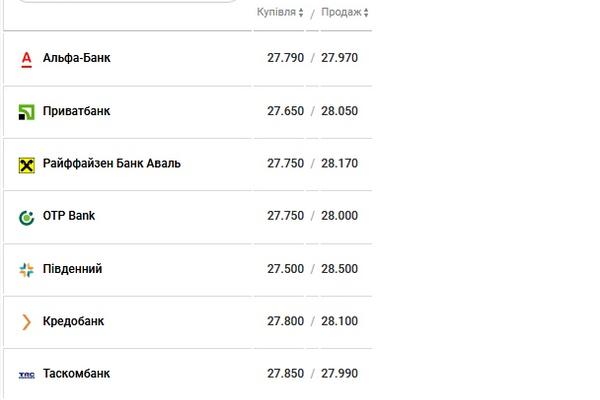600x400 pixels.
Task: Select Південний selling rate 28.500
Action: (339, 269)
